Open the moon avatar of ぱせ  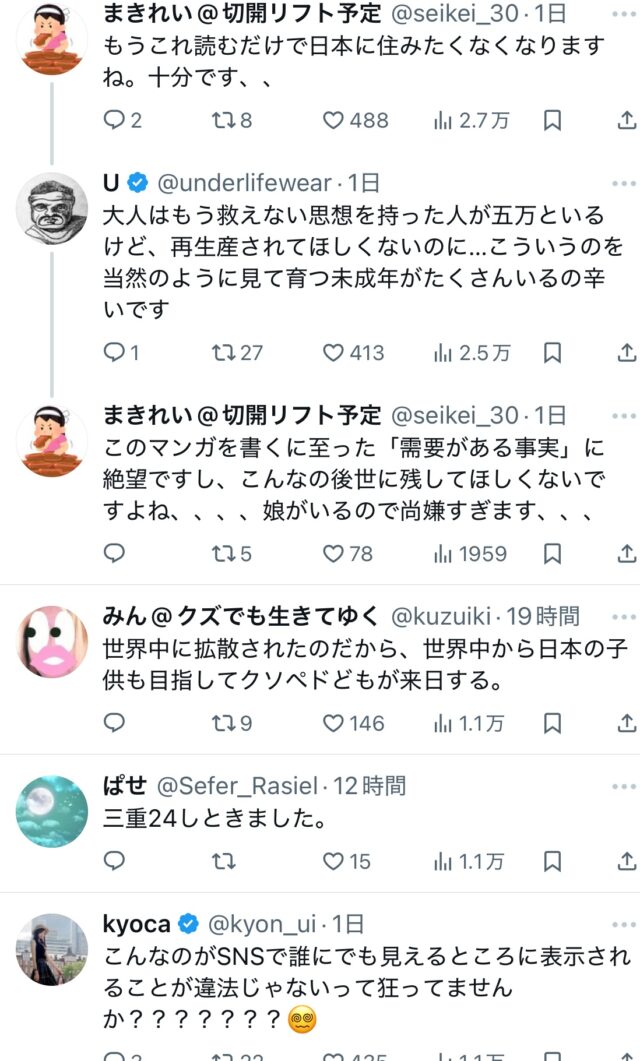[52, 811]
